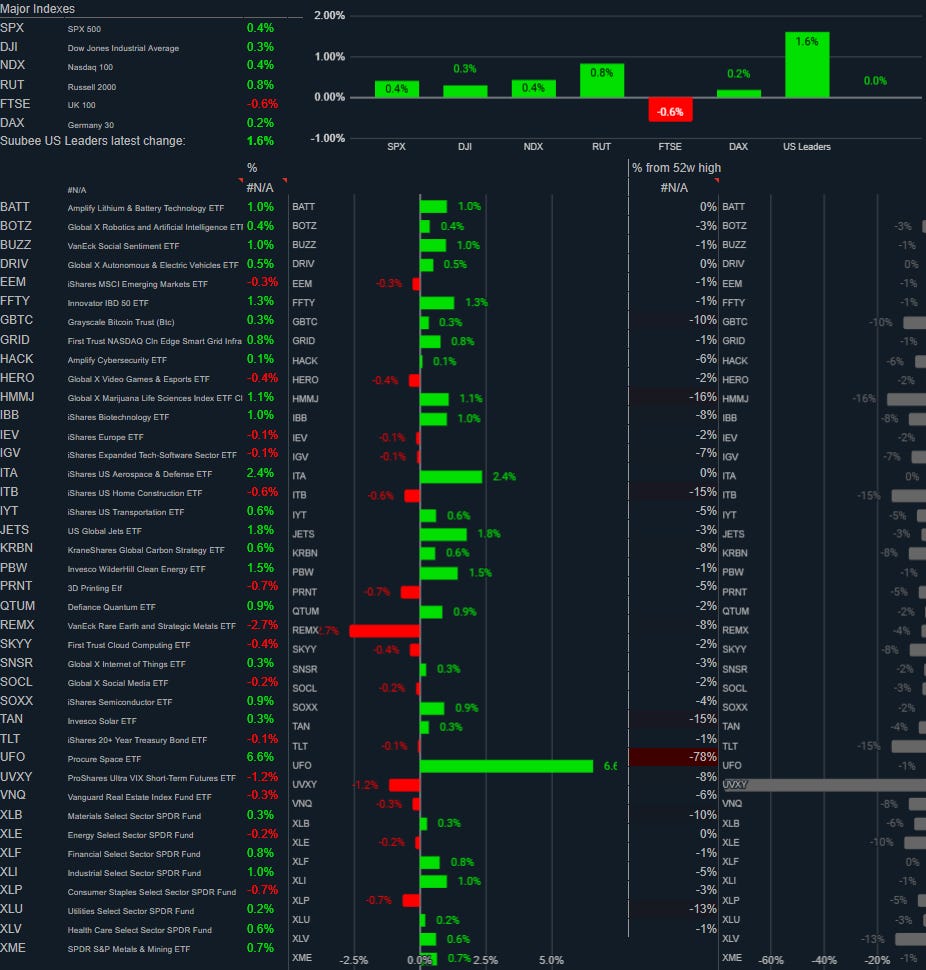Viewport: 926px width, 970px height.
Task: Click "VanEck Rare Earth and Strategic Metals ETF"
Action: click(152, 627)
